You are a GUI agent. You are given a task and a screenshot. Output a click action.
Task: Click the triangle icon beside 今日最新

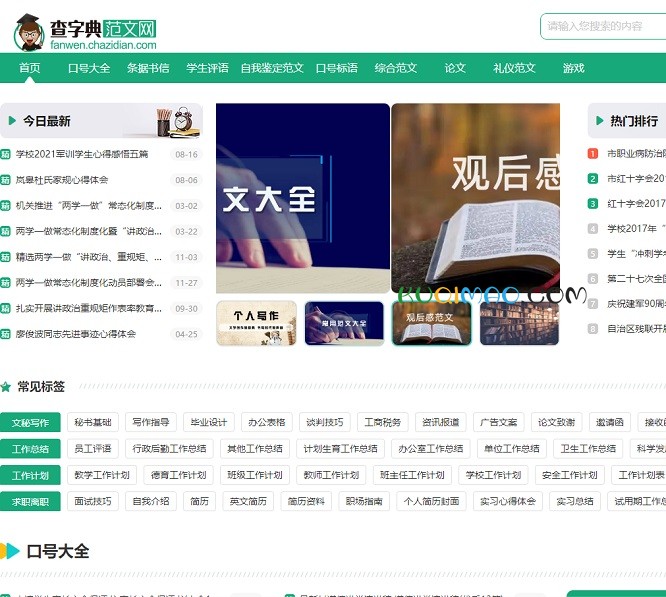pos(12,121)
